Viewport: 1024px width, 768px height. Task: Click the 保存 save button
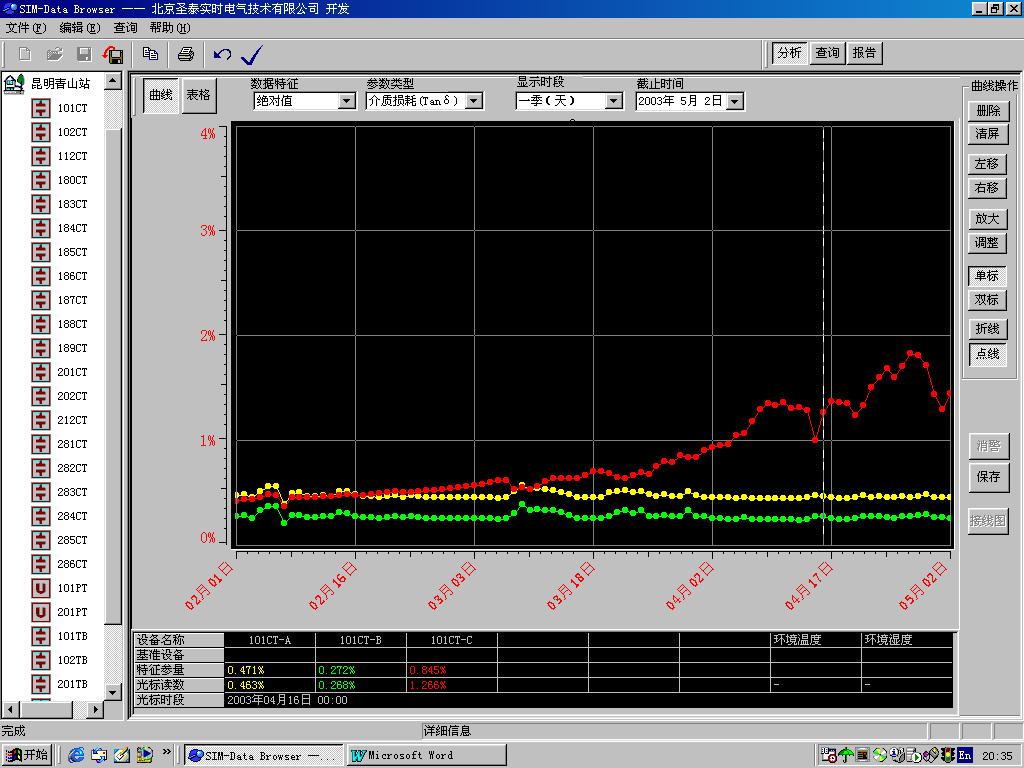(x=989, y=477)
